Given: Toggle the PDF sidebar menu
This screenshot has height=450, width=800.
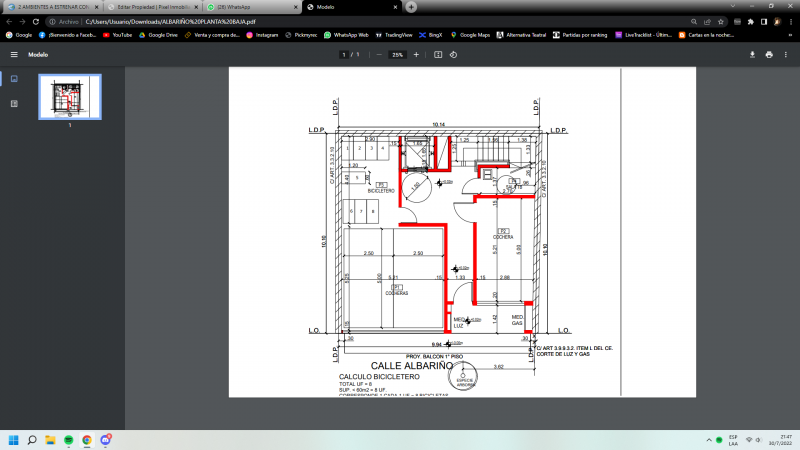Looking at the screenshot, I should tap(14, 55).
